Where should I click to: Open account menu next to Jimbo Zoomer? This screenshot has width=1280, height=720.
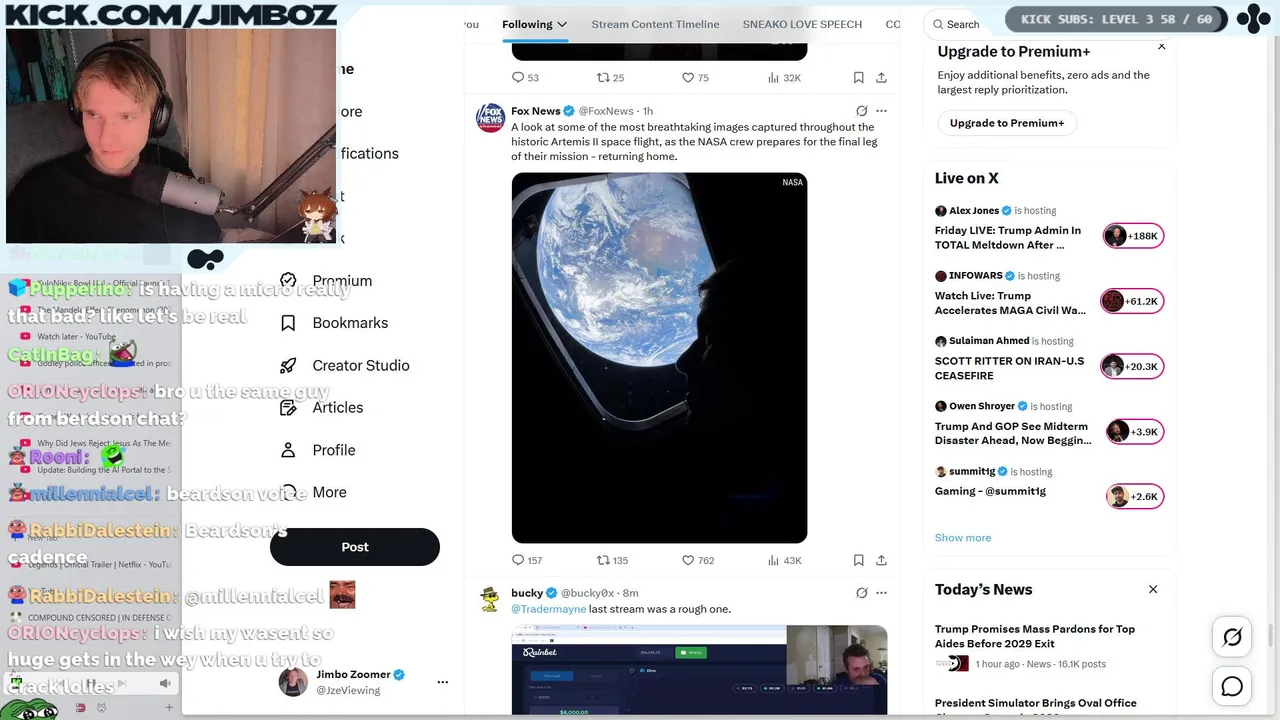pyautogui.click(x=442, y=682)
